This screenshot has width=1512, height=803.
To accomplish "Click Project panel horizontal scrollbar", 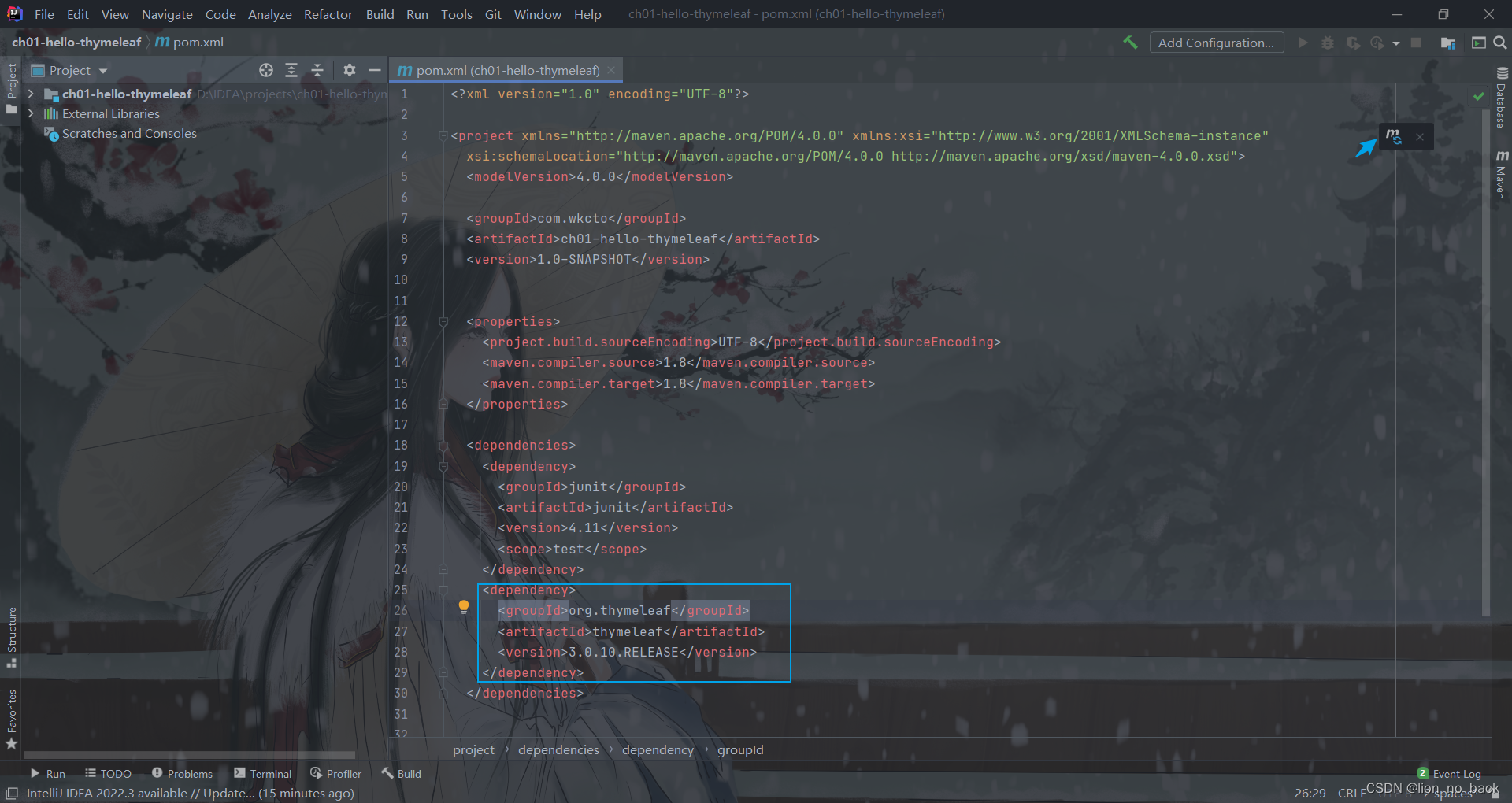I will pos(189,754).
